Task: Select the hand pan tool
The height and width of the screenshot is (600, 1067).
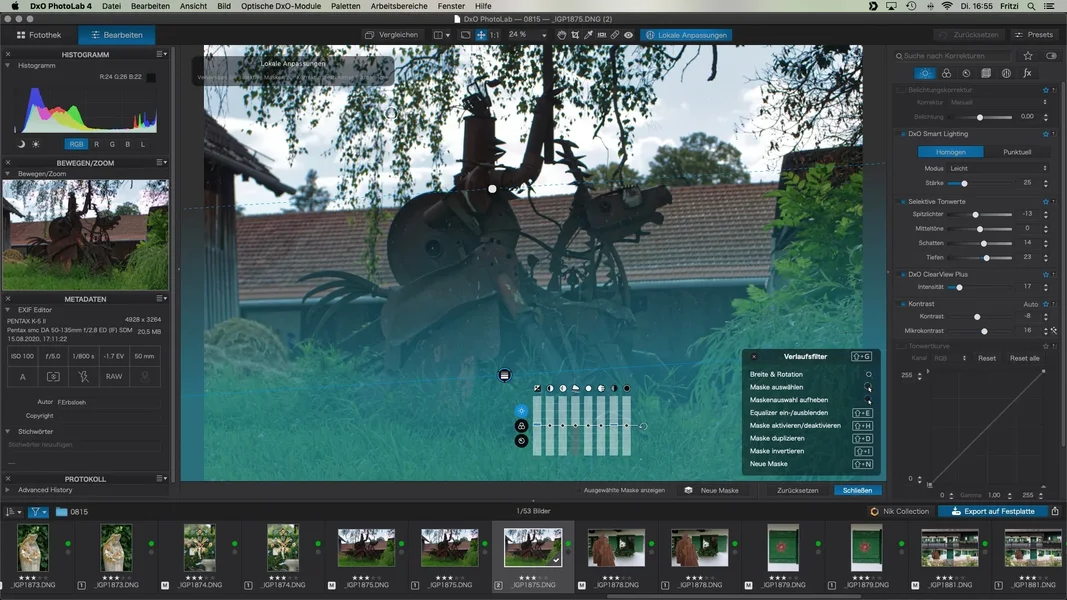Action: (561, 35)
